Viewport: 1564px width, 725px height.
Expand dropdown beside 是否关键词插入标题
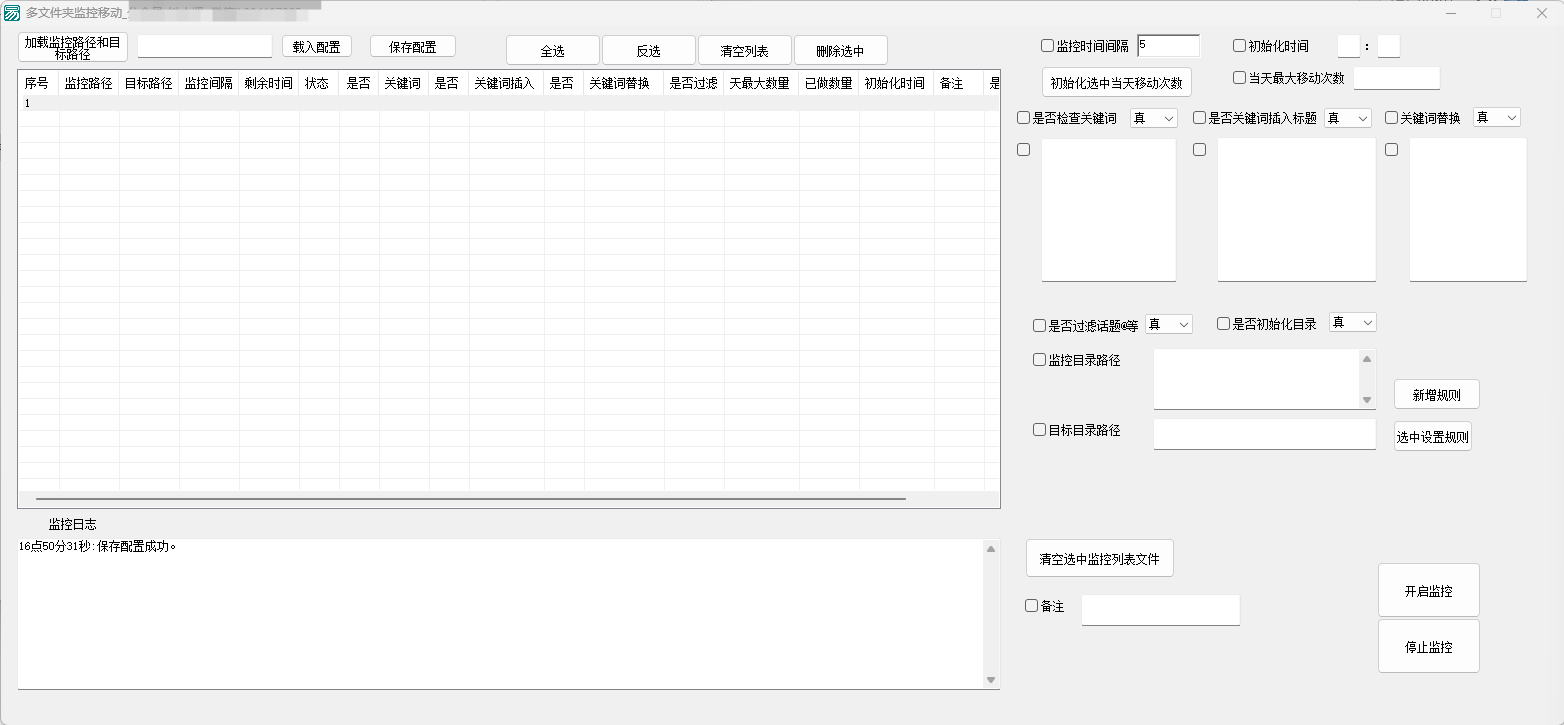[1347, 118]
